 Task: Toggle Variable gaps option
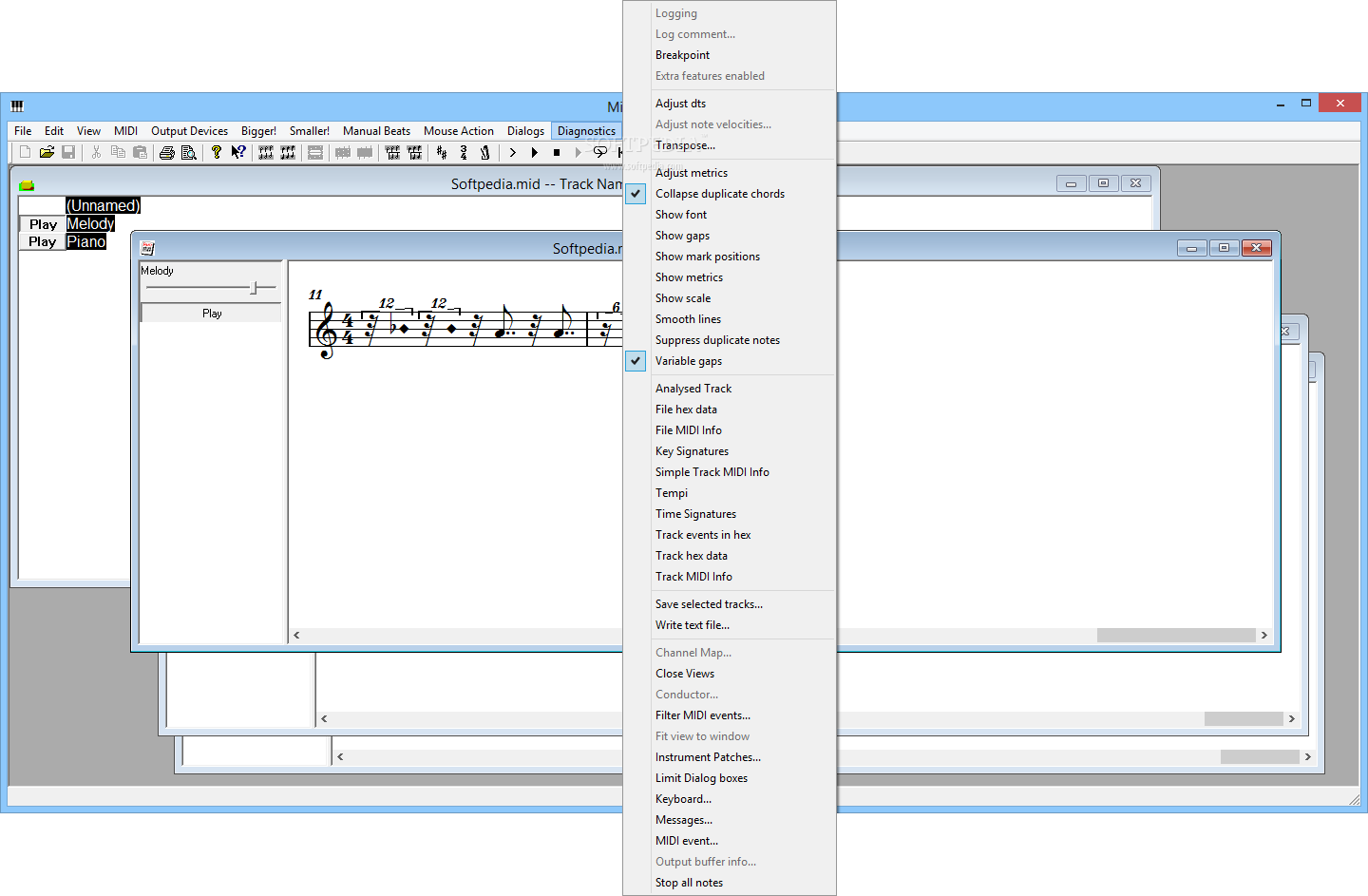pyautogui.click(x=730, y=361)
